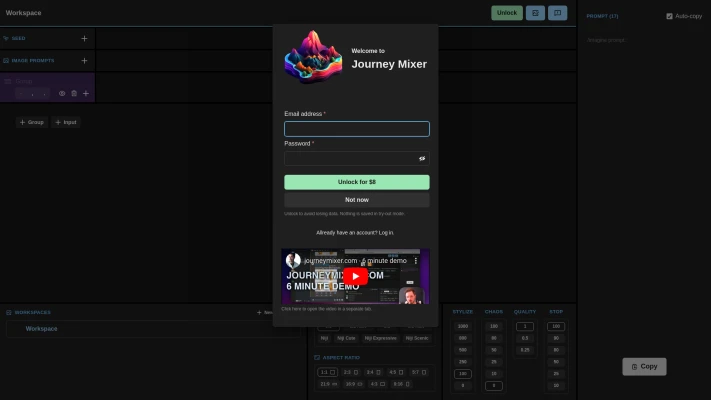Click the Workspace title in top bar
Image resolution: width=711 pixels, height=400 pixels.
pos(24,13)
